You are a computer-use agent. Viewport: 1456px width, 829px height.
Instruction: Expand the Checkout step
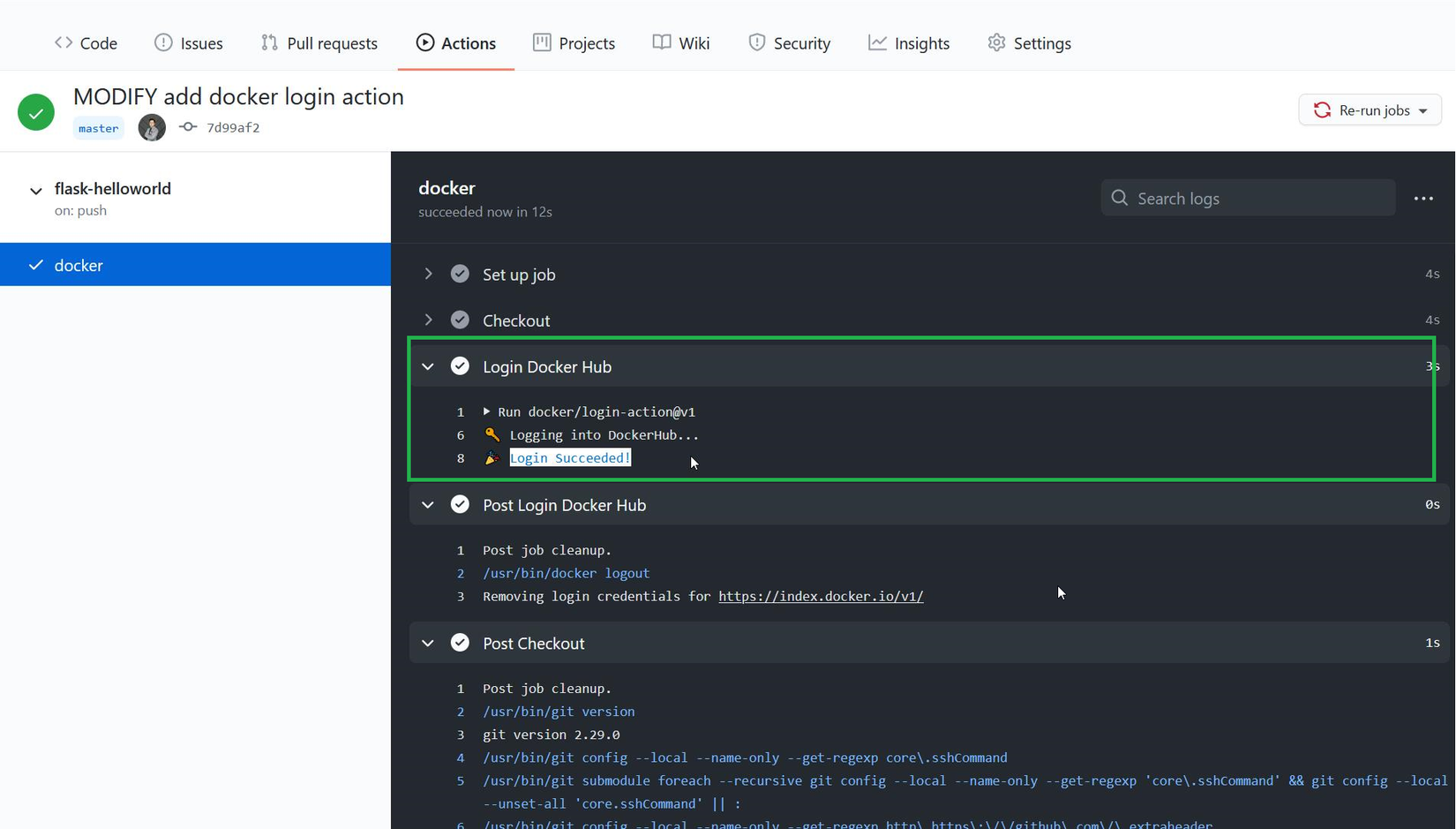click(x=428, y=320)
